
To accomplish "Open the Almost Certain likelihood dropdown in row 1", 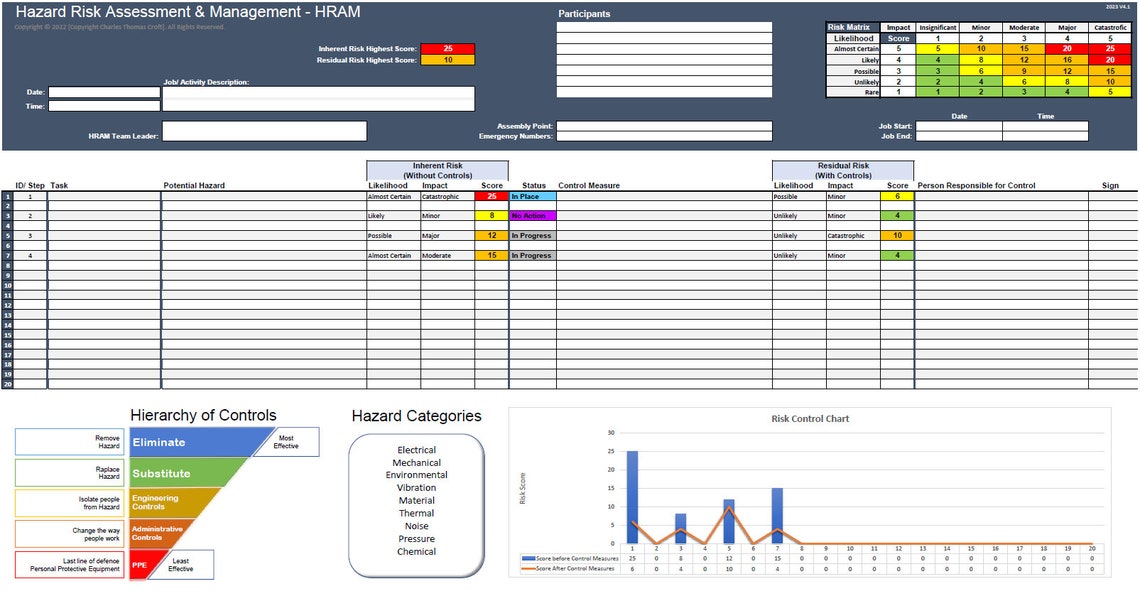I will [x=392, y=197].
